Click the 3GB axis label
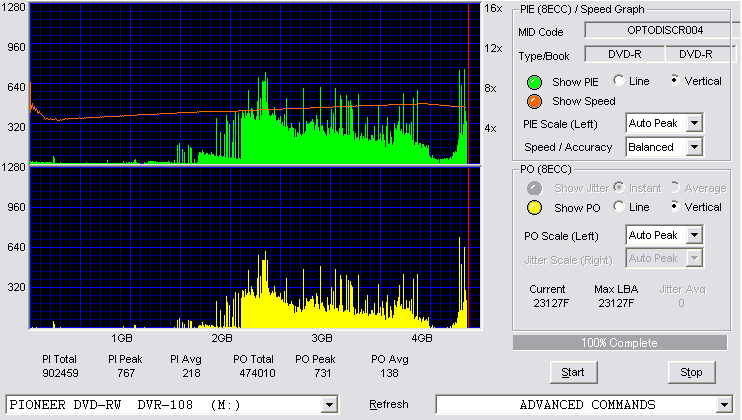 pos(321,338)
